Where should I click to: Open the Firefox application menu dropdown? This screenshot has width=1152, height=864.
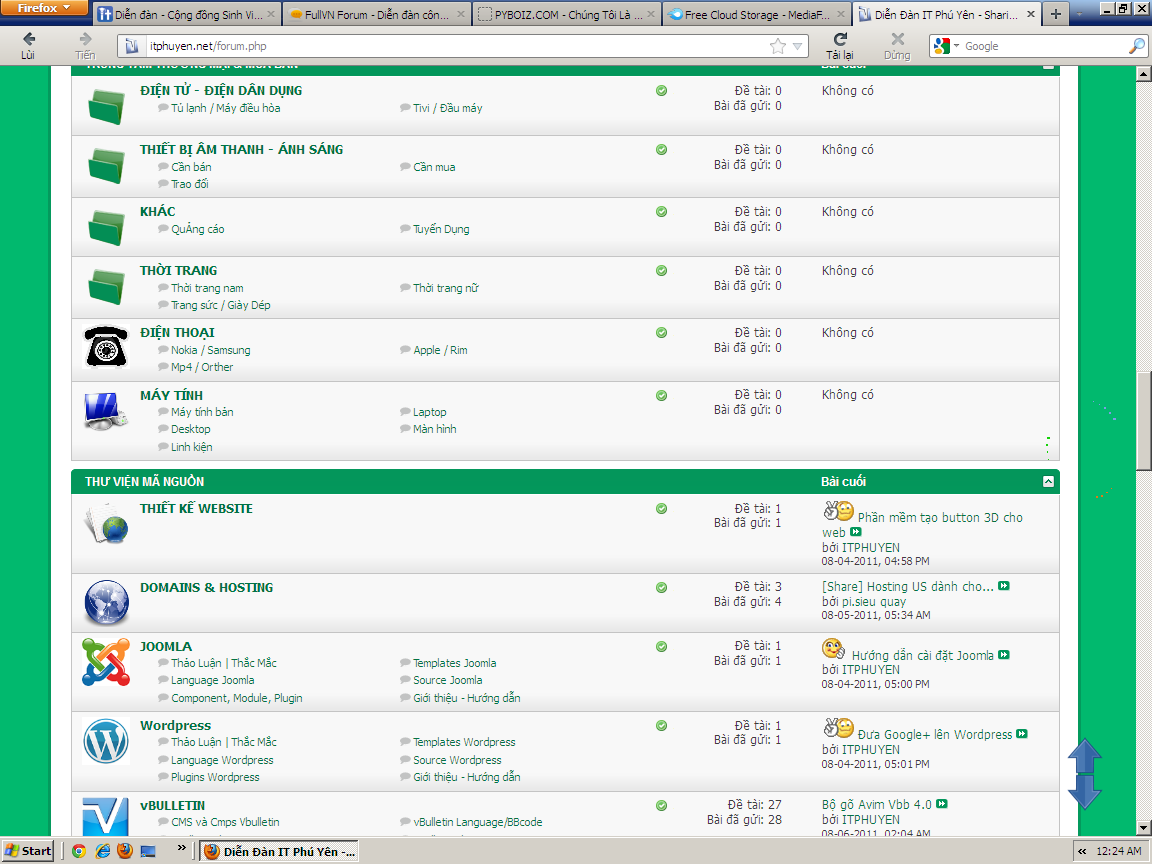coord(47,8)
